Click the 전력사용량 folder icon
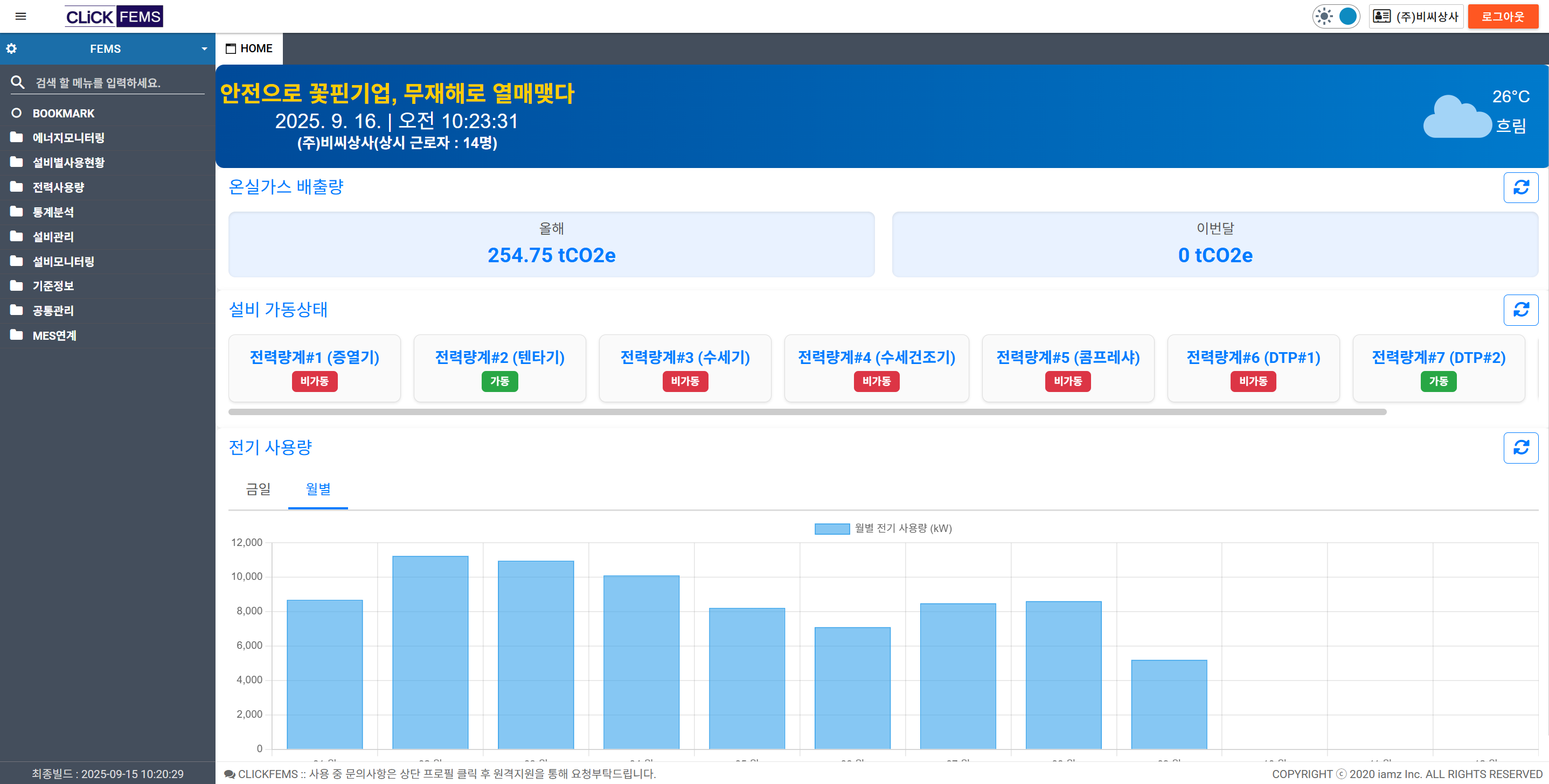1549x784 pixels. [x=16, y=187]
